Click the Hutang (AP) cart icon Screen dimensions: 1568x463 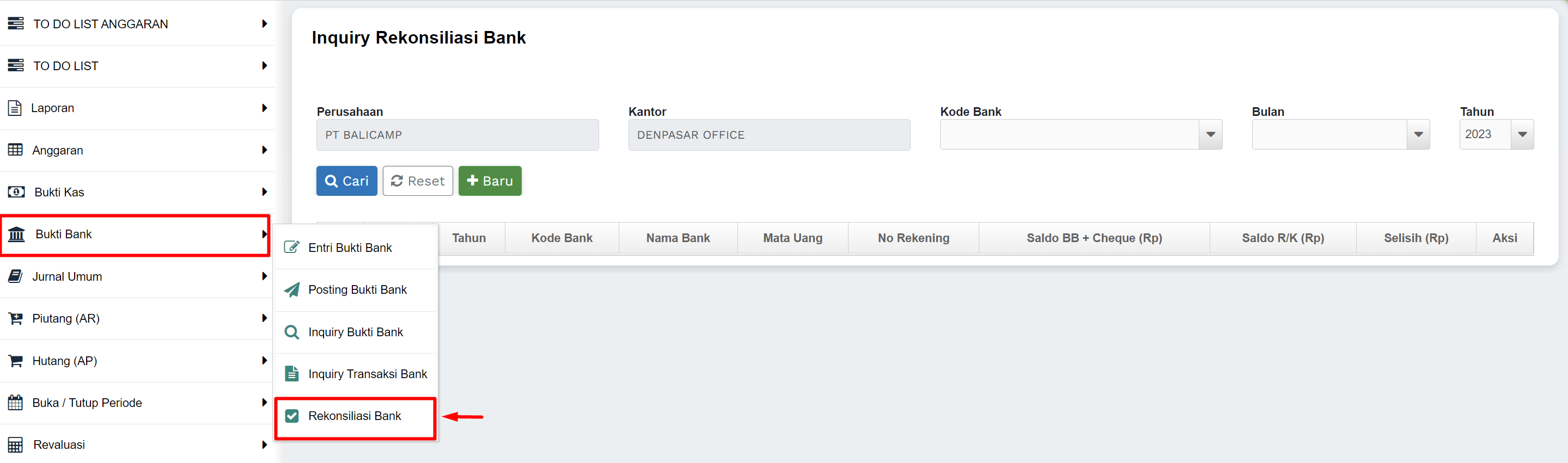[15, 361]
